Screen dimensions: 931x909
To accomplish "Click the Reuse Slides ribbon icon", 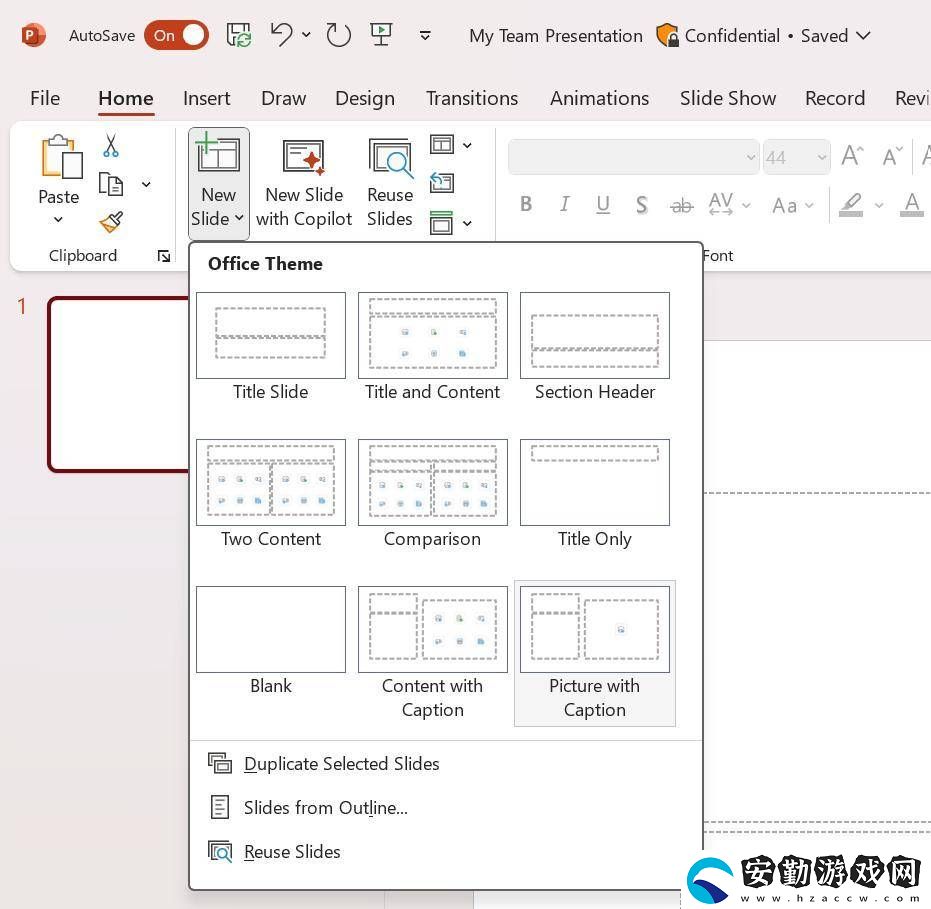I will pos(390,183).
